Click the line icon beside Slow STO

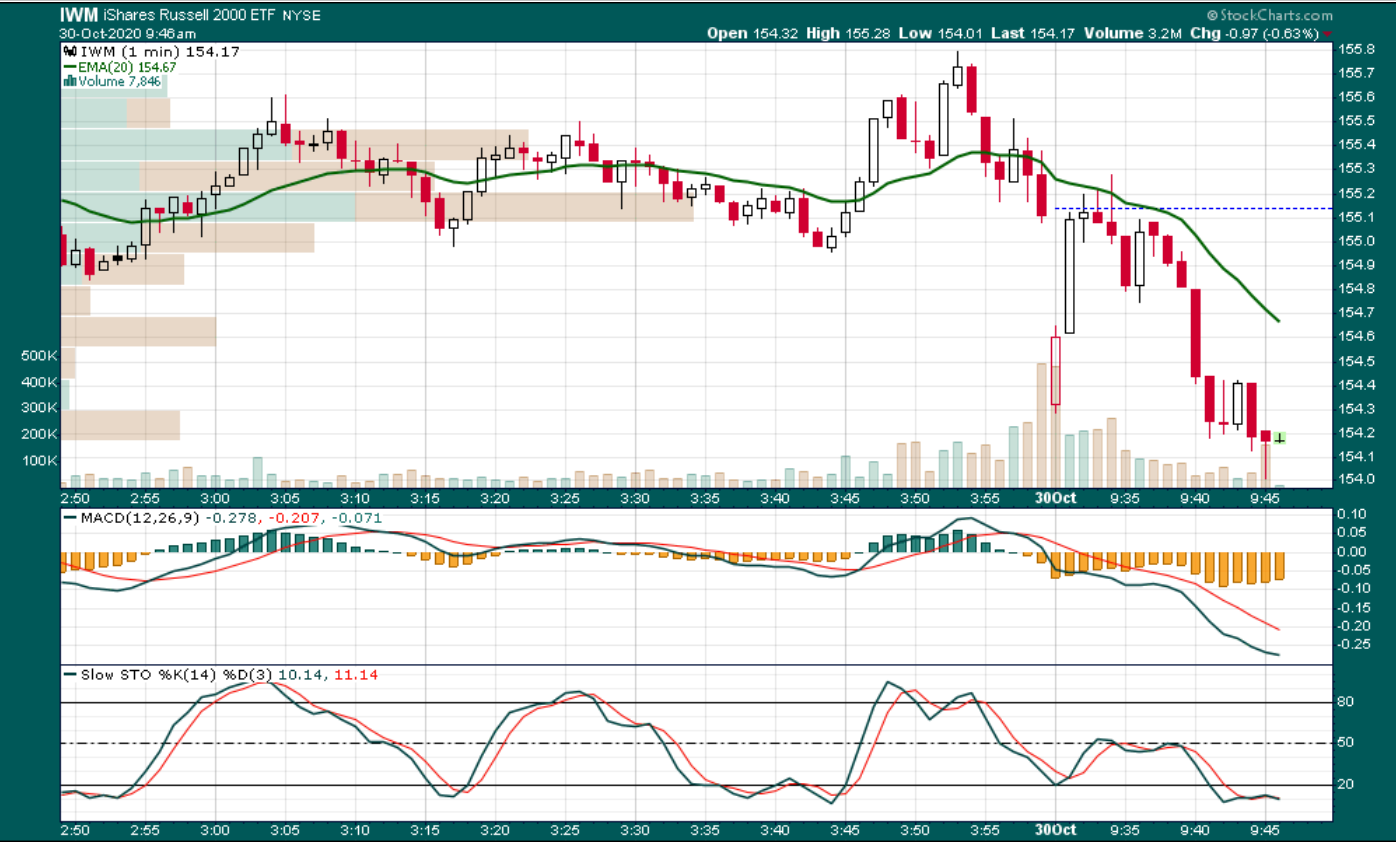point(70,675)
